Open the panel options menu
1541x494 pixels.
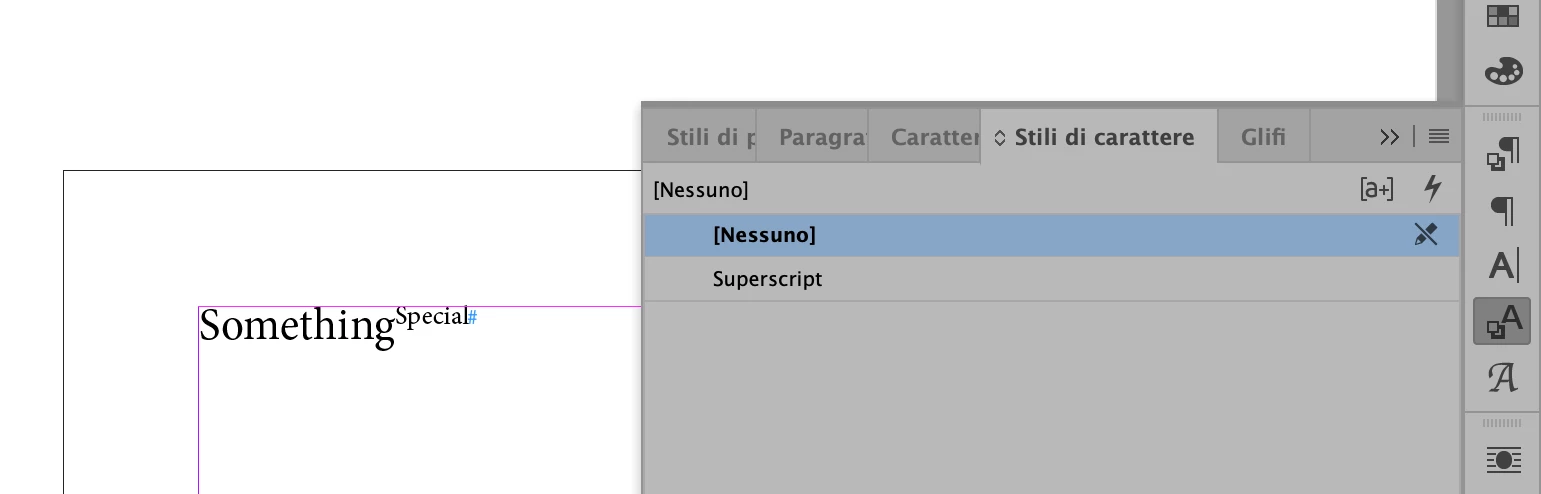pos(1439,137)
